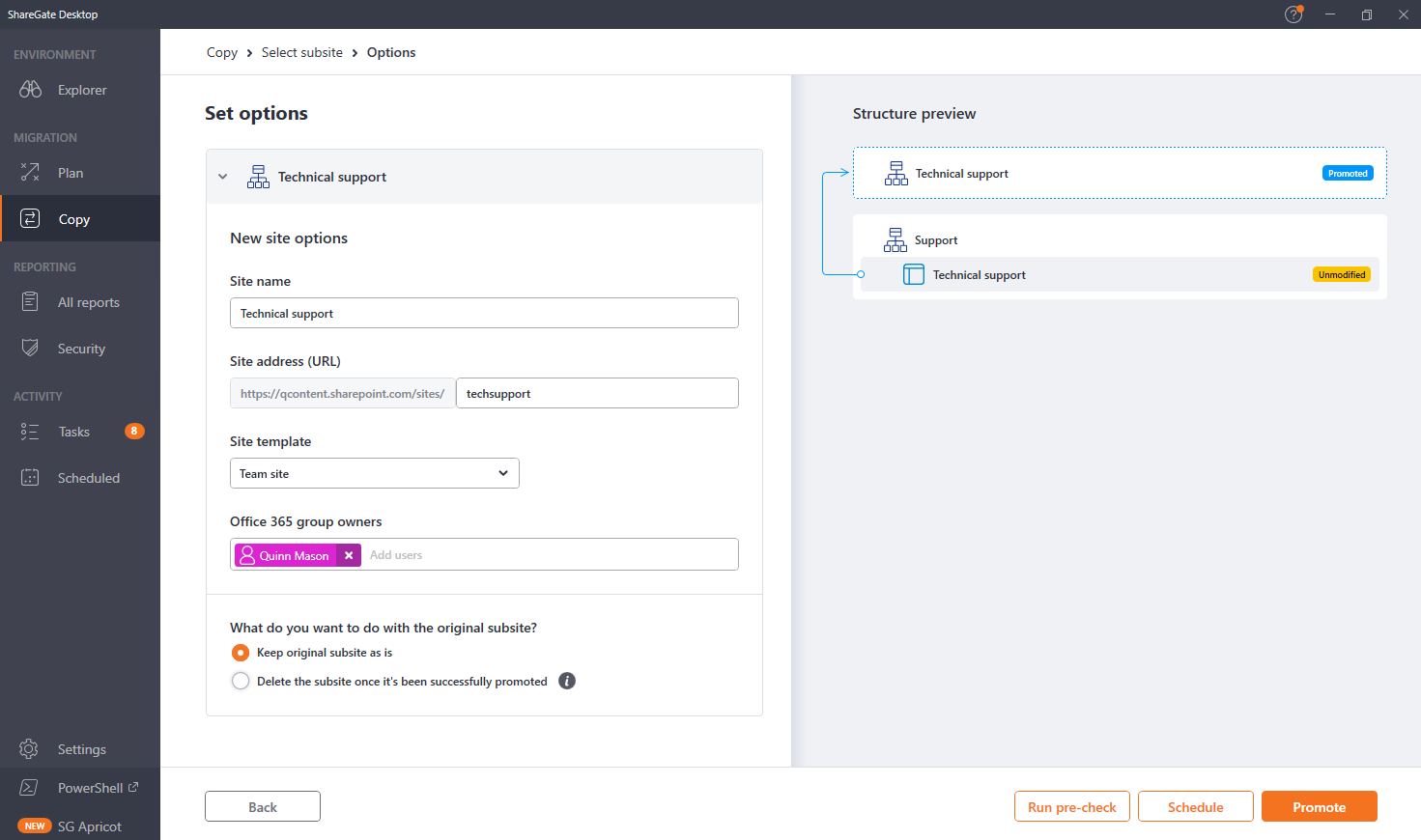
Task: Click the Technical support subsite page icon
Action: (x=914, y=275)
